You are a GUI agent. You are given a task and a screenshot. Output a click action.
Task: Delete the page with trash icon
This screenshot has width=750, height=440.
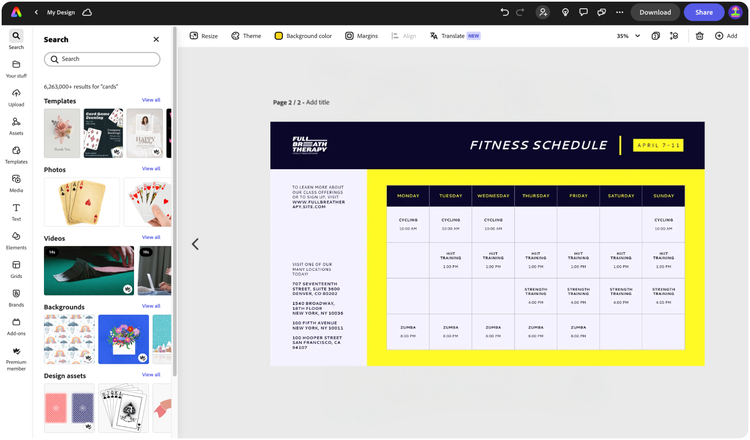(699, 36)
